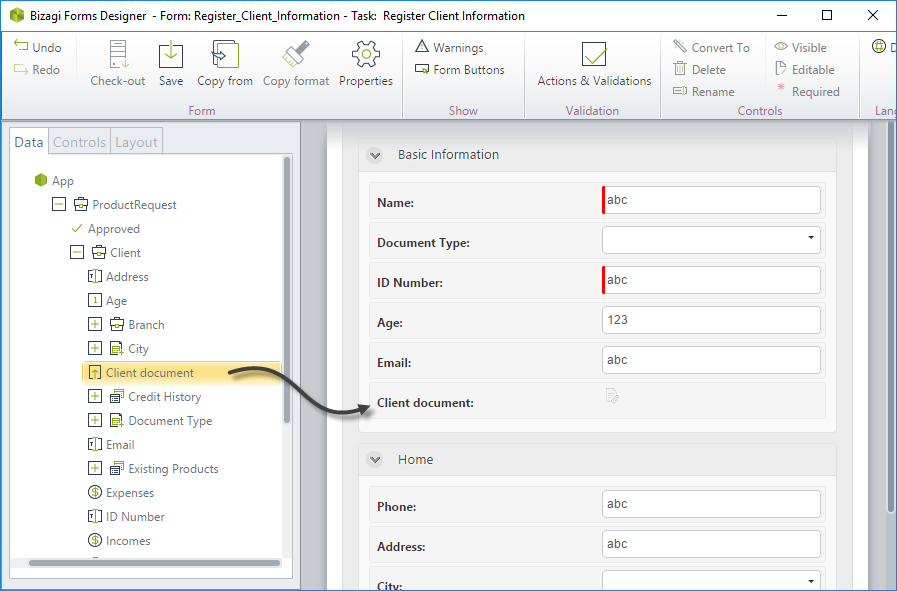
Task: Click the Undo button
Action: pos(38,47)
